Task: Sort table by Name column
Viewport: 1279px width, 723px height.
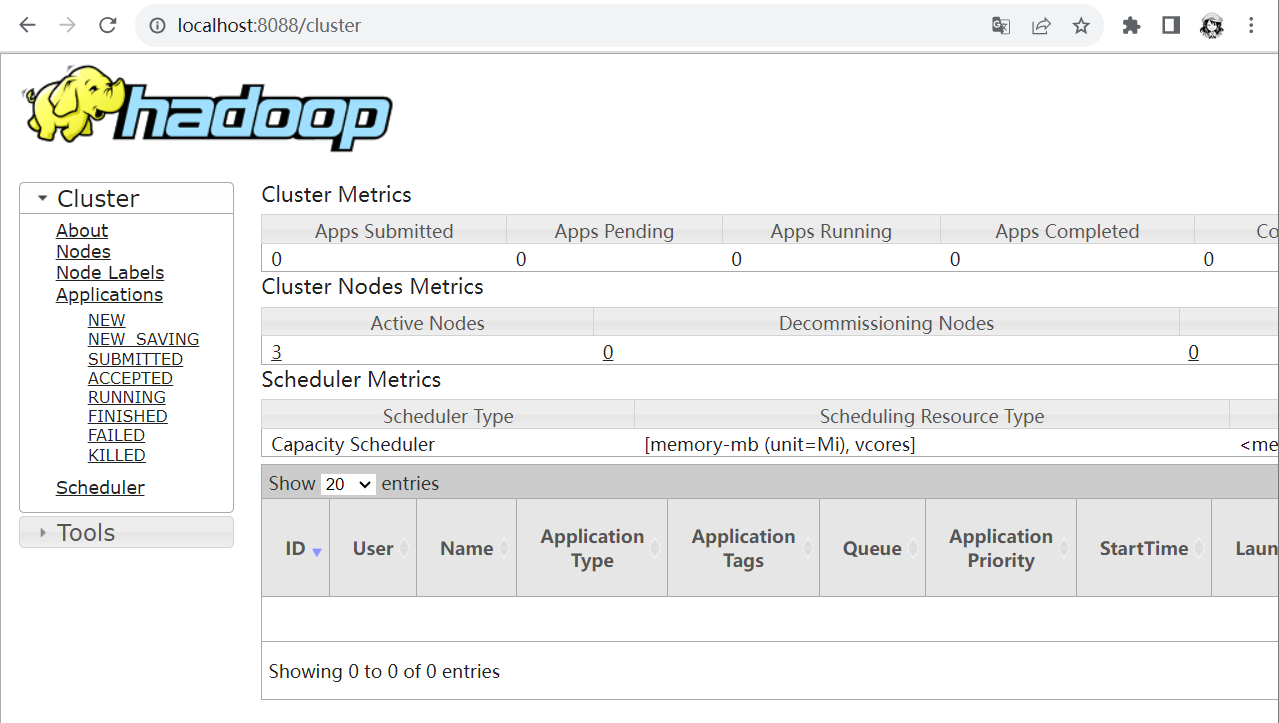Action: [x=467, y=548]
